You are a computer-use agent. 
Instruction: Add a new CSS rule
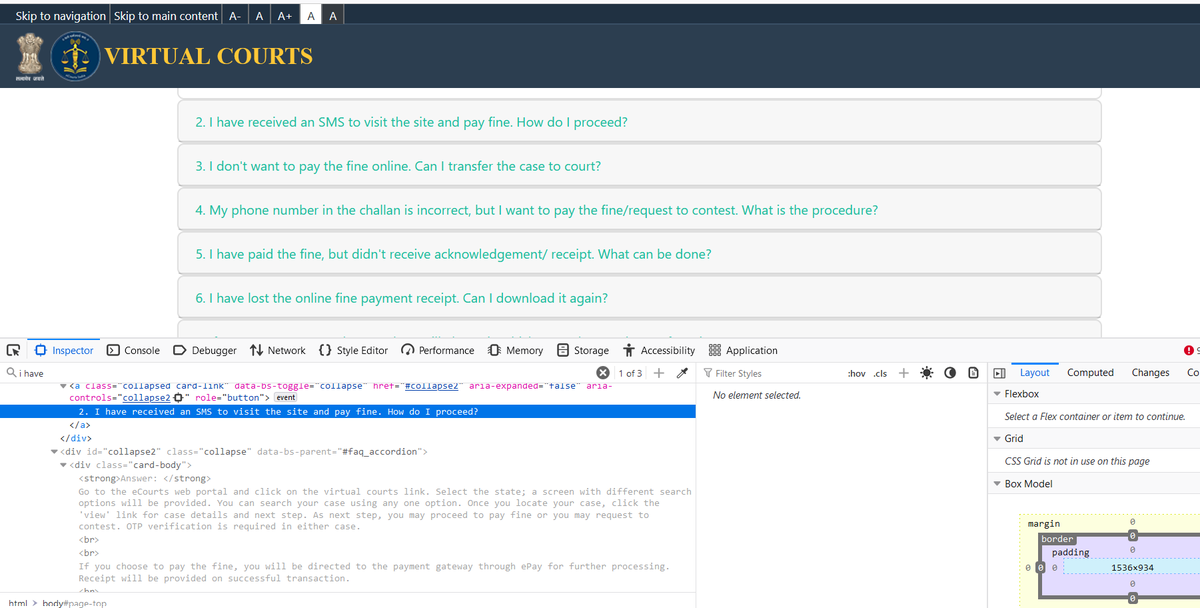tap(903, 373)
